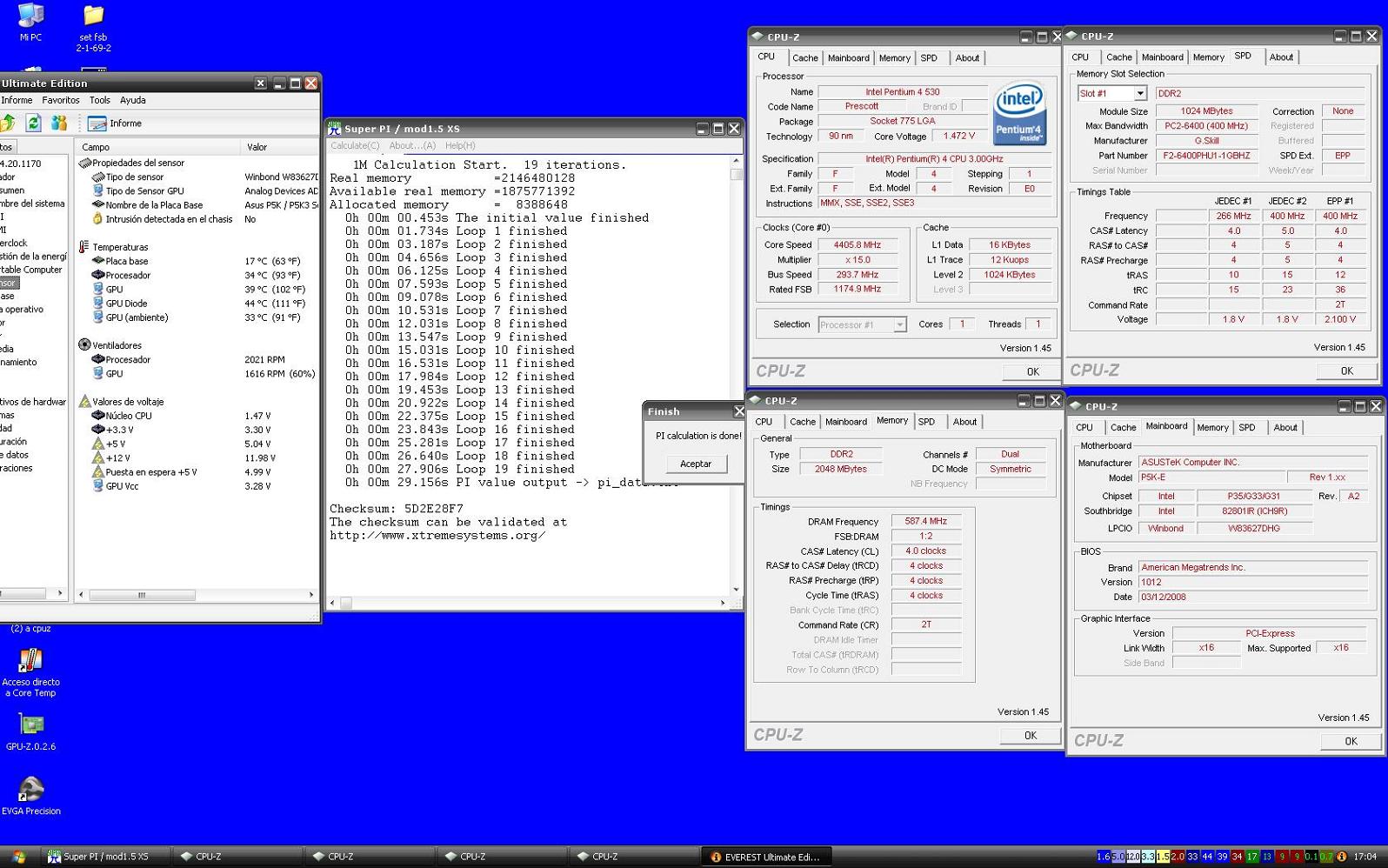Open the About...(A) menu in Super PI
Viewport: 1388px width, 868px height.
[x=412, y=146]
